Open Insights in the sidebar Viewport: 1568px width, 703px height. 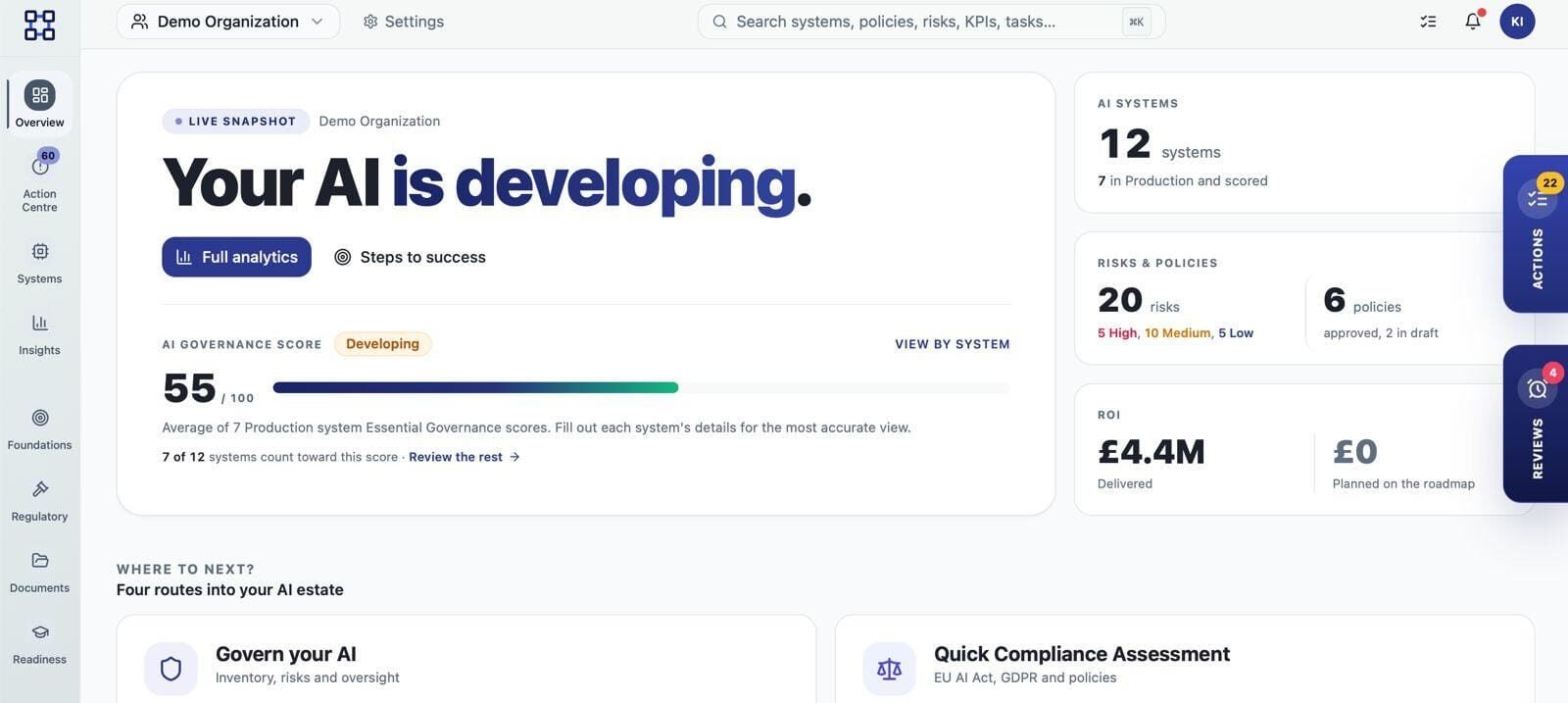[x=39, y=335]
